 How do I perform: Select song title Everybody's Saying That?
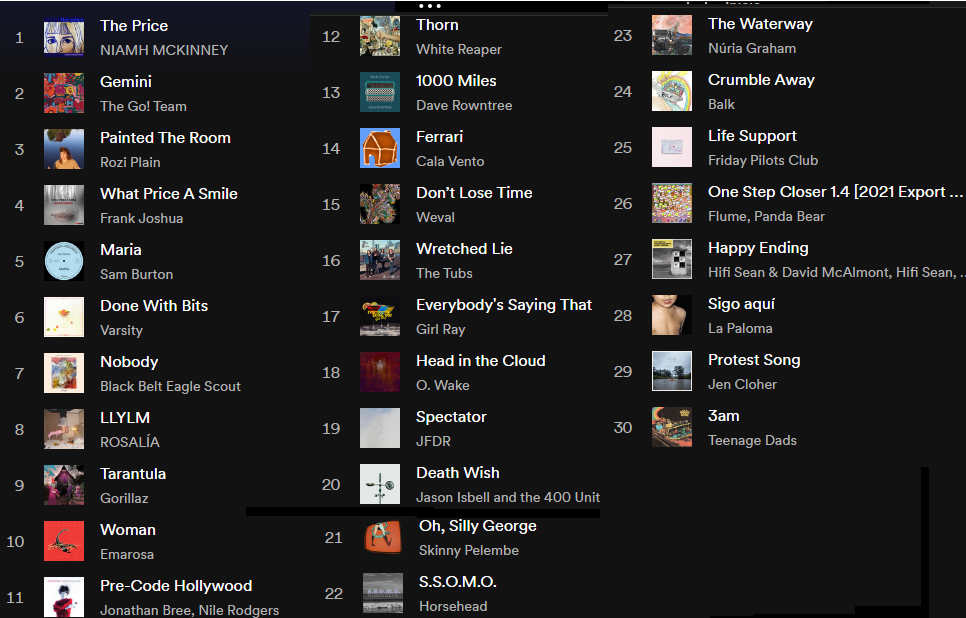pyautogui.click(x=504, y=305)
